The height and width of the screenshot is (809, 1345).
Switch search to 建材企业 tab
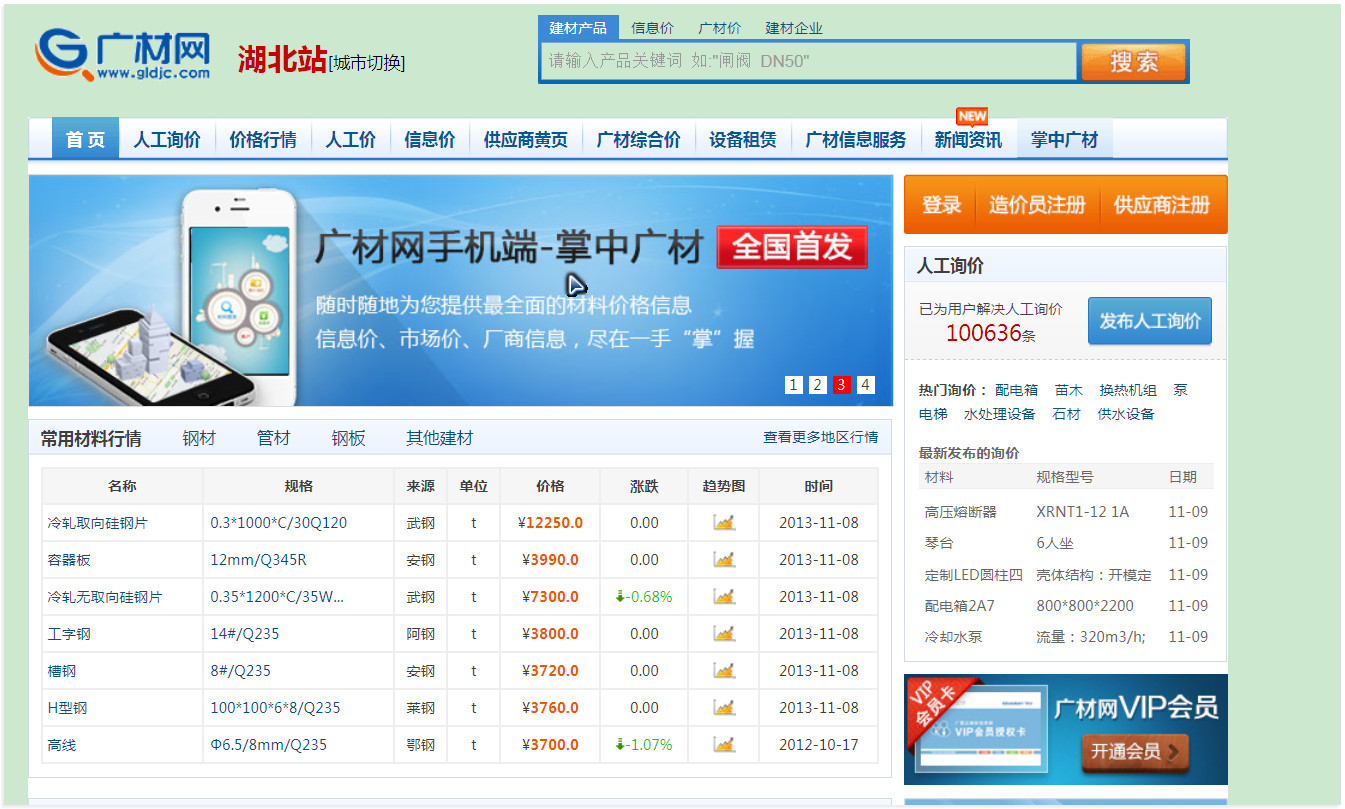pyautogui.click(x=794, y=28)
